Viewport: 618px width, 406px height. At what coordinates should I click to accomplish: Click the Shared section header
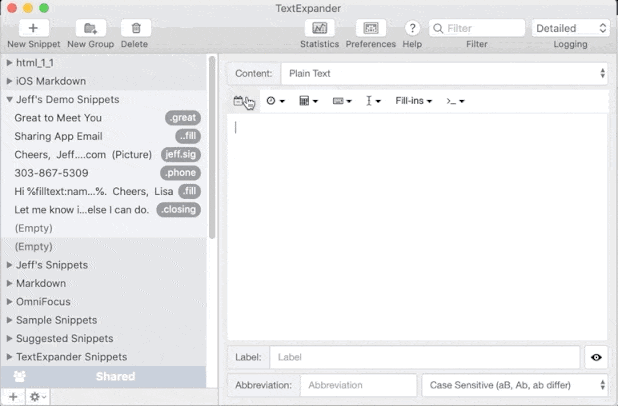coord(103,376)
